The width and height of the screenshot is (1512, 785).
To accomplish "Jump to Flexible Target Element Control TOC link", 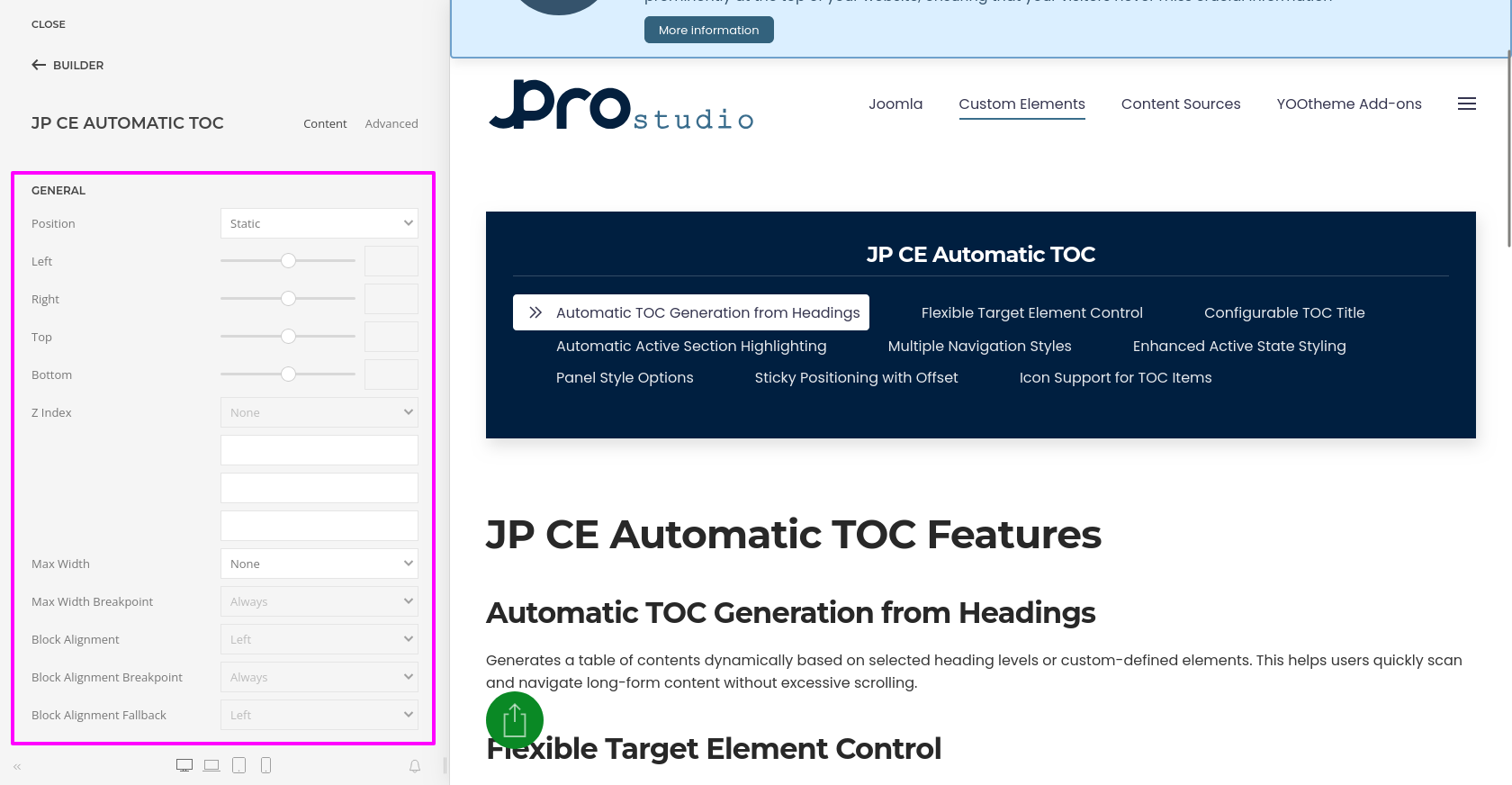I will (1031, 312).
